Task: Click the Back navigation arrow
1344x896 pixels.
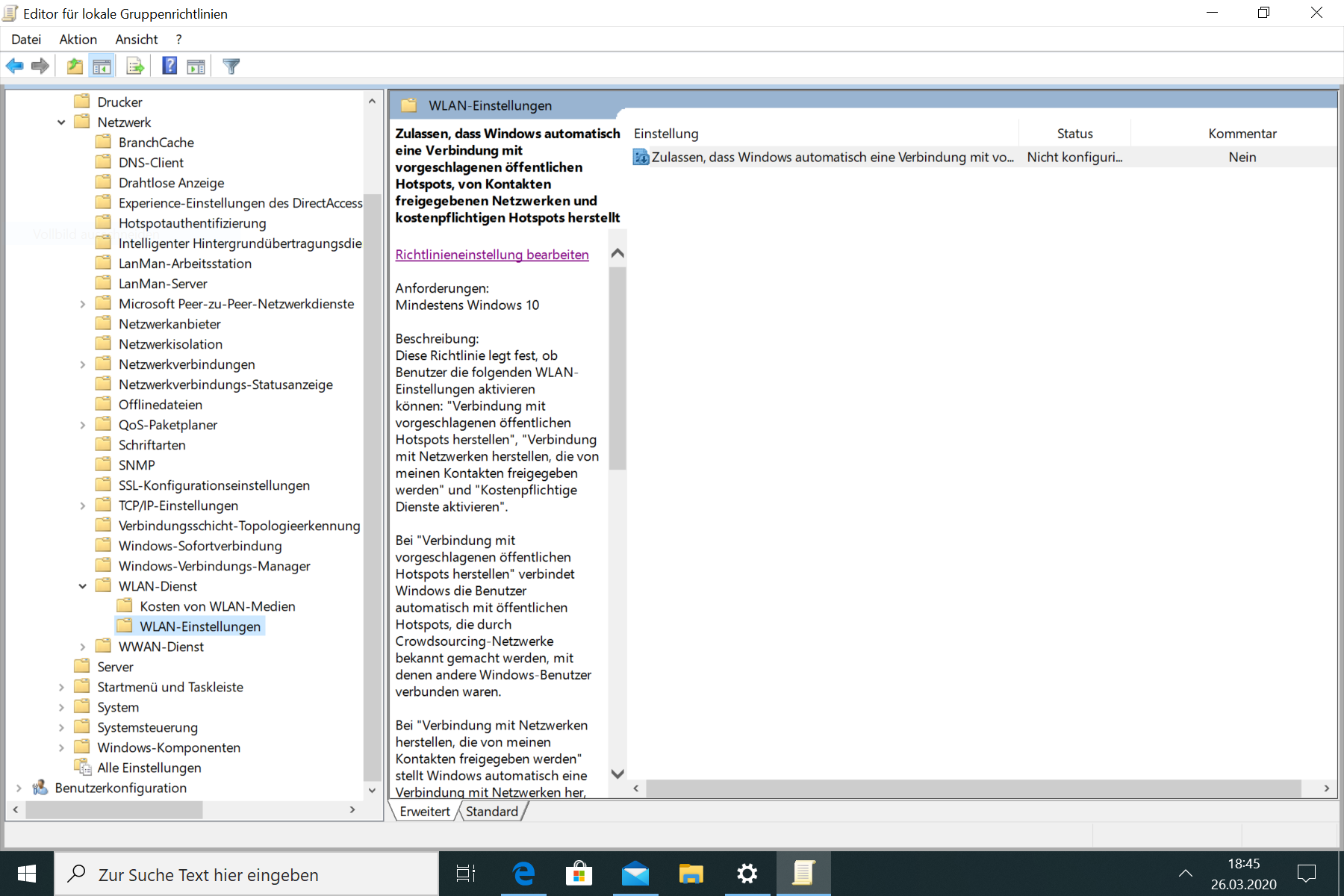Action: [14, 66]
